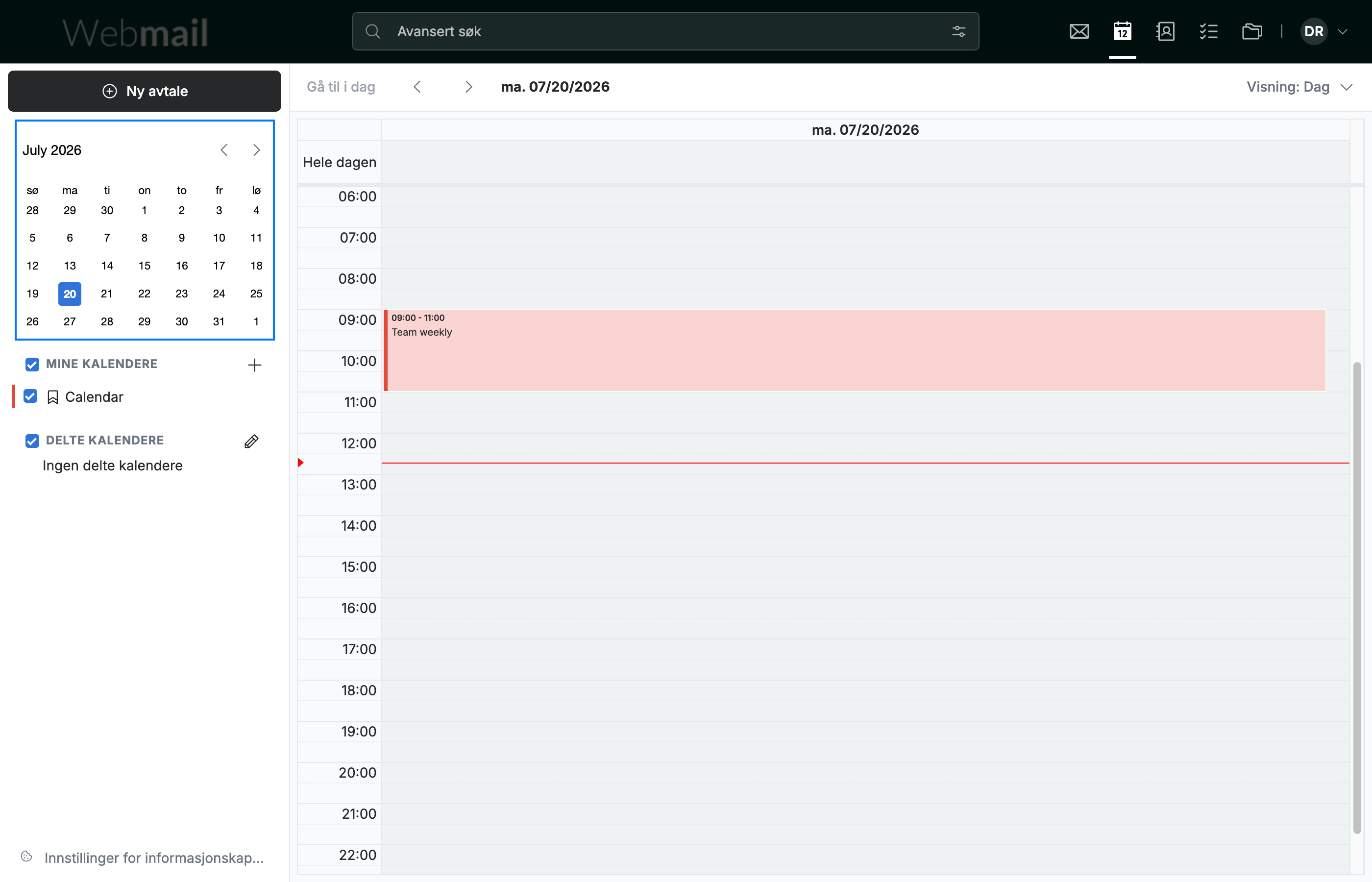Select July 21 in mini calendar
This screenshot has width=1372, height=882.
pos(107,294)
